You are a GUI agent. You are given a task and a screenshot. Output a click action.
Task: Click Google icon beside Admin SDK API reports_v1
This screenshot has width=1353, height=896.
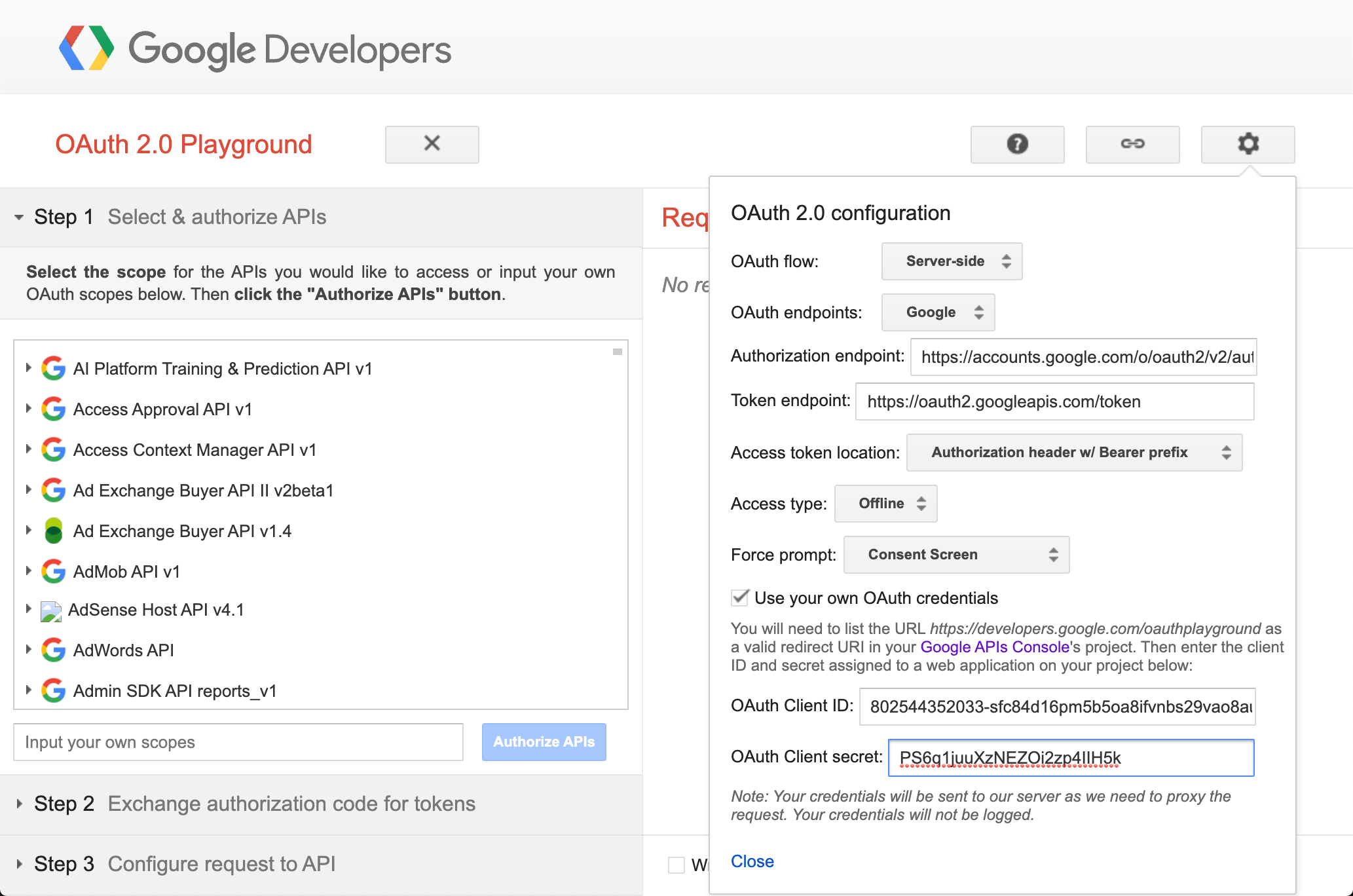[x=54, y=691]
